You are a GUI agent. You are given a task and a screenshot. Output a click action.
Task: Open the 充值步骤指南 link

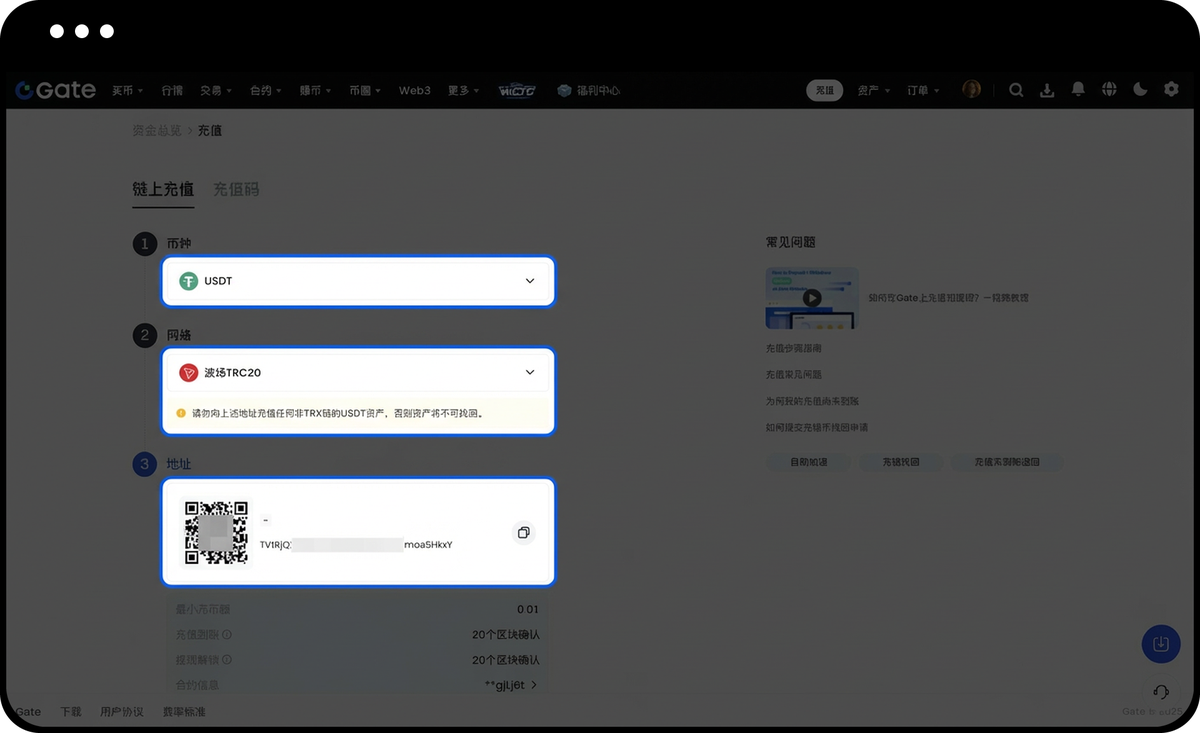[x=794, y=349]
